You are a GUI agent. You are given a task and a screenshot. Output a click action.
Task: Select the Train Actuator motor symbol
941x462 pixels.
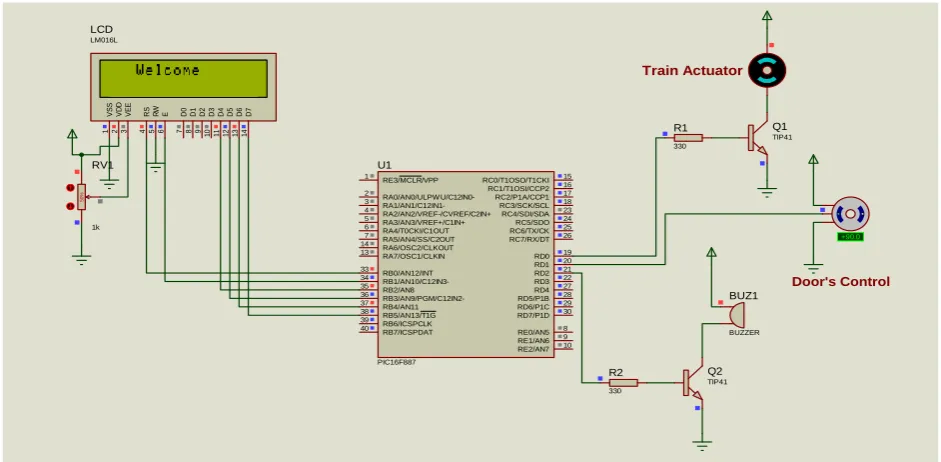767,71
